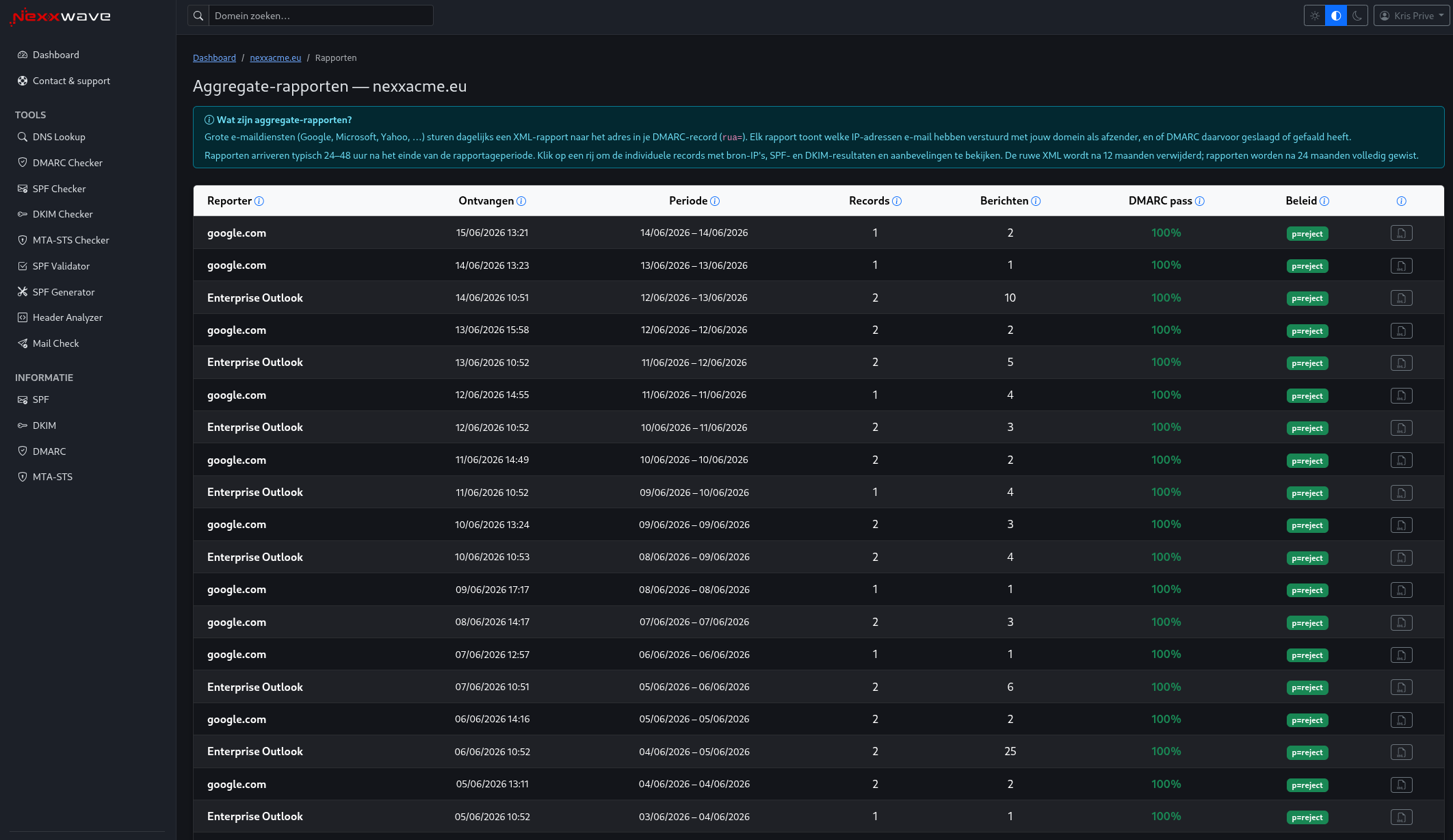Expand google.com report received 13/06/2026 15:58
Viewport: 1453px width, 840px height.
point(818,330)
